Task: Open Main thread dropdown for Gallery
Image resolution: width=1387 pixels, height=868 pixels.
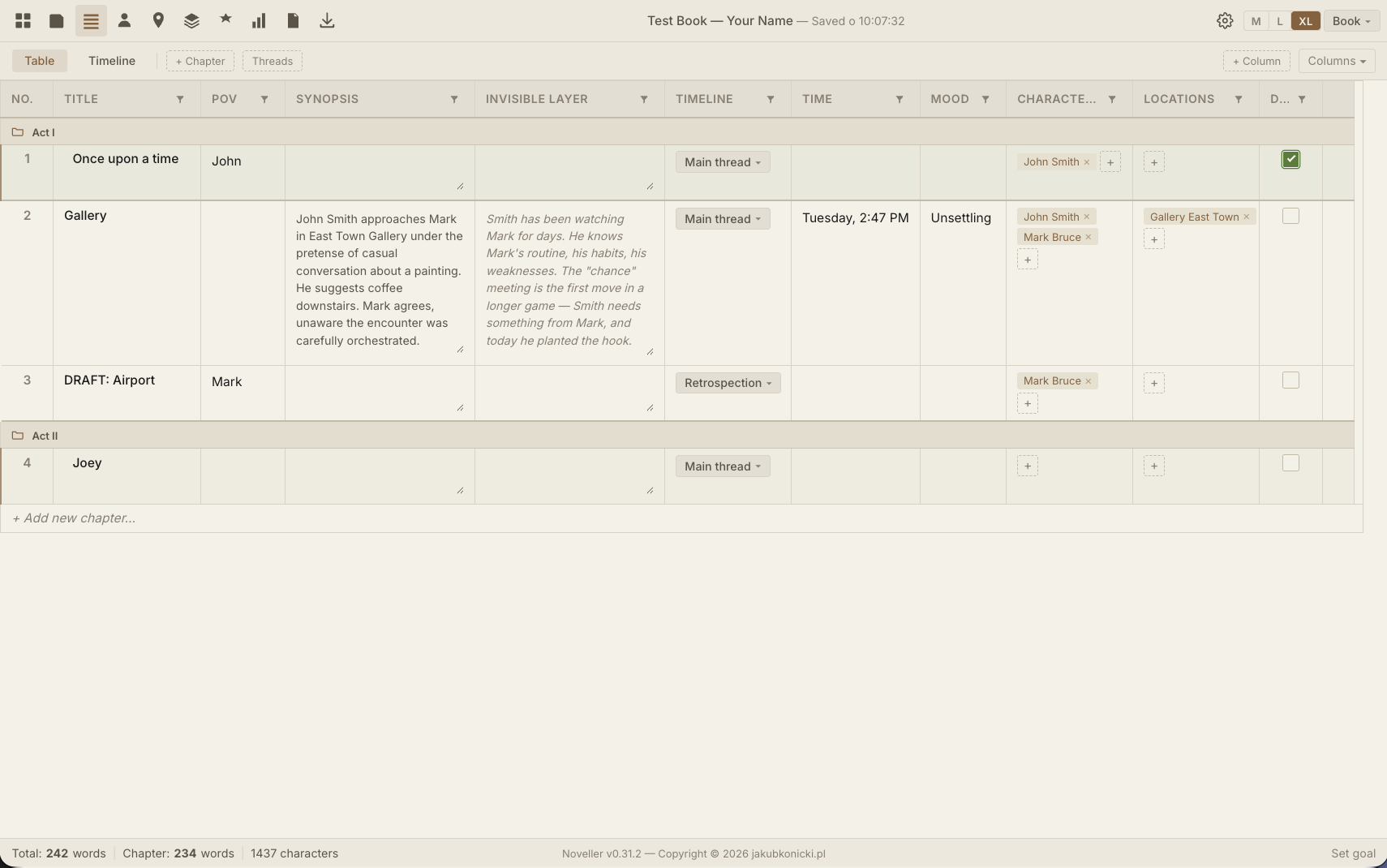Action: 723,219
